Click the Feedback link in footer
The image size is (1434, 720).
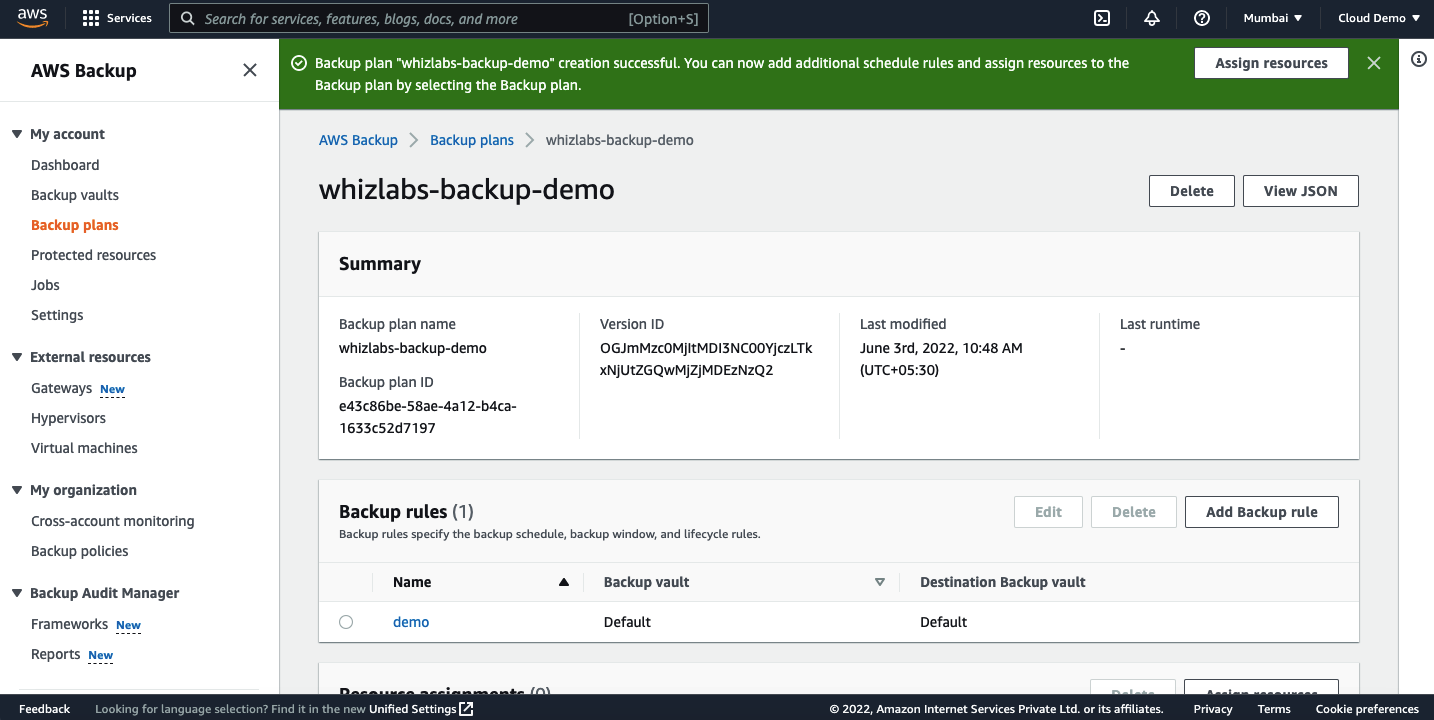click(x=44, y=709)
